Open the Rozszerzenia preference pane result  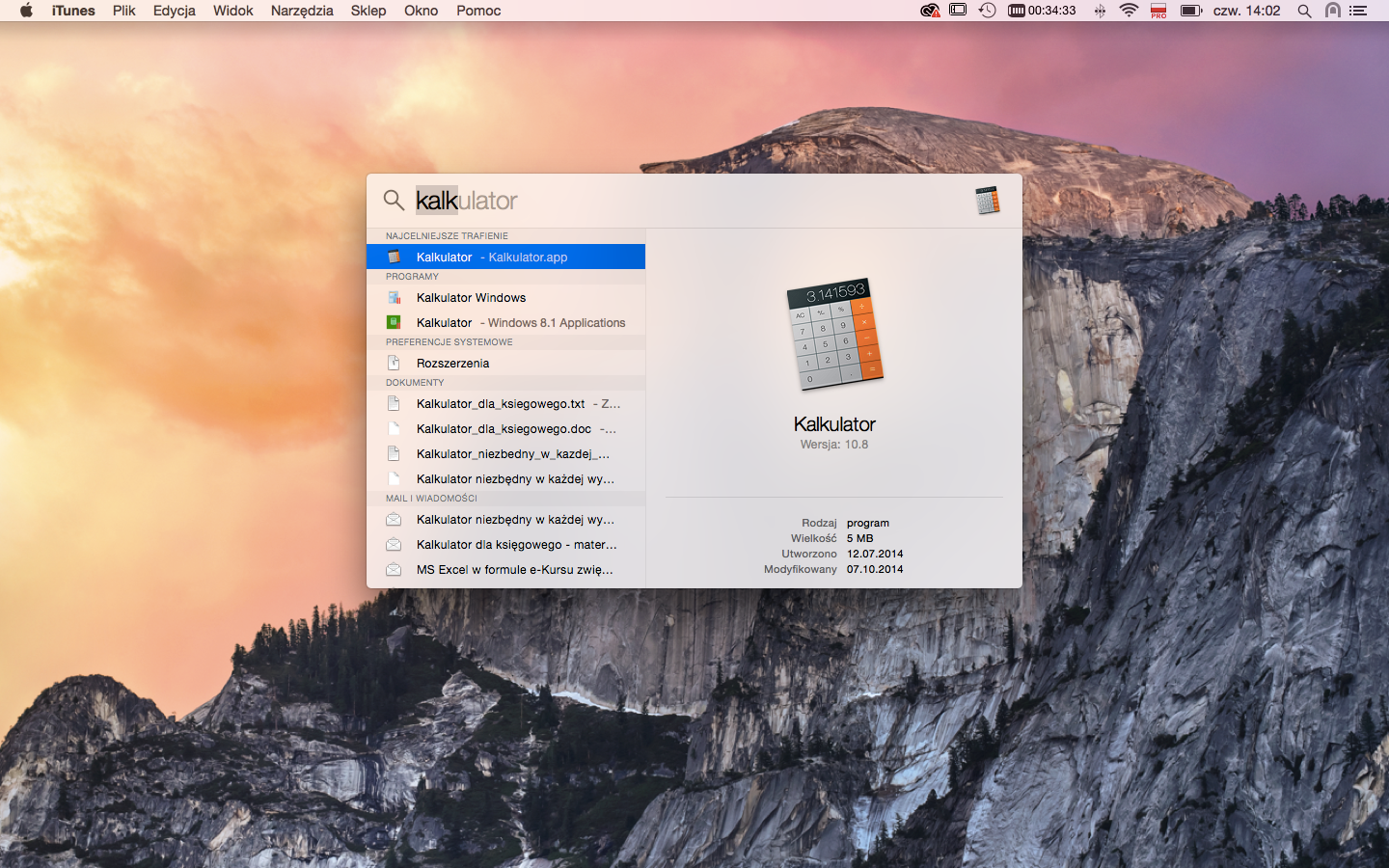(505, 363)
